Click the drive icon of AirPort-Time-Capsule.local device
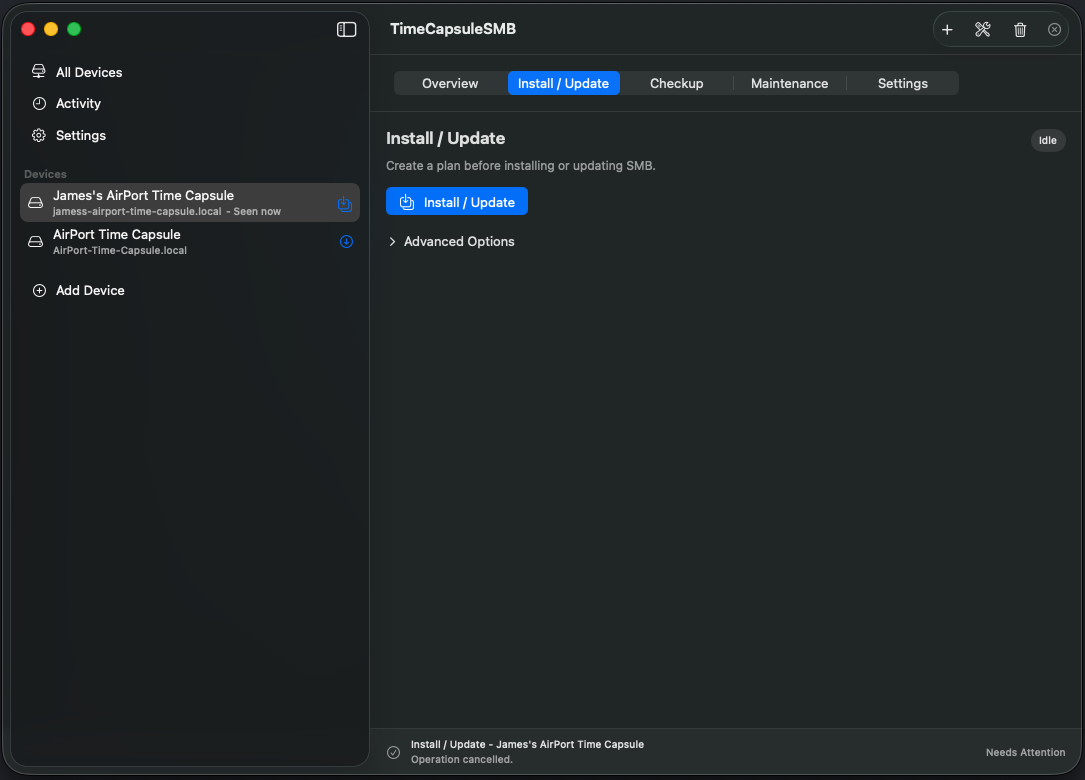The height and width of the screenshot is (780, 1085). 35,242
